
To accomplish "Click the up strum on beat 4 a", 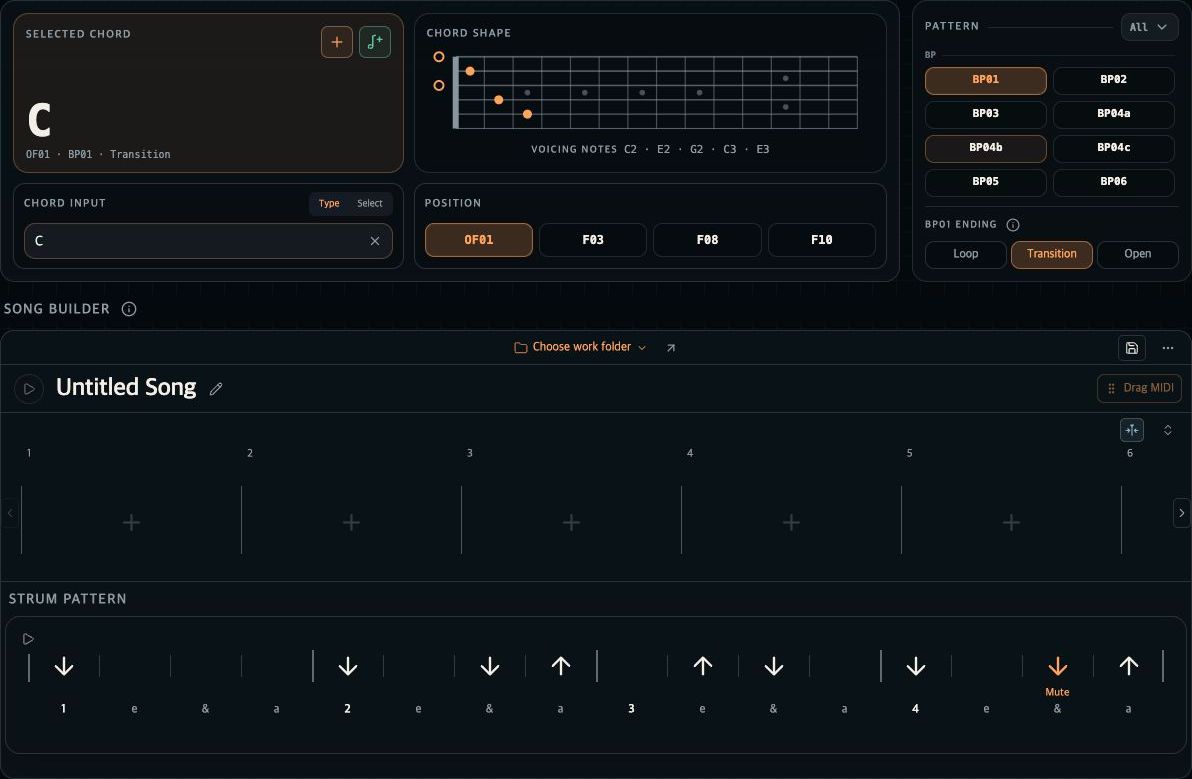I will coord(1129,667).
